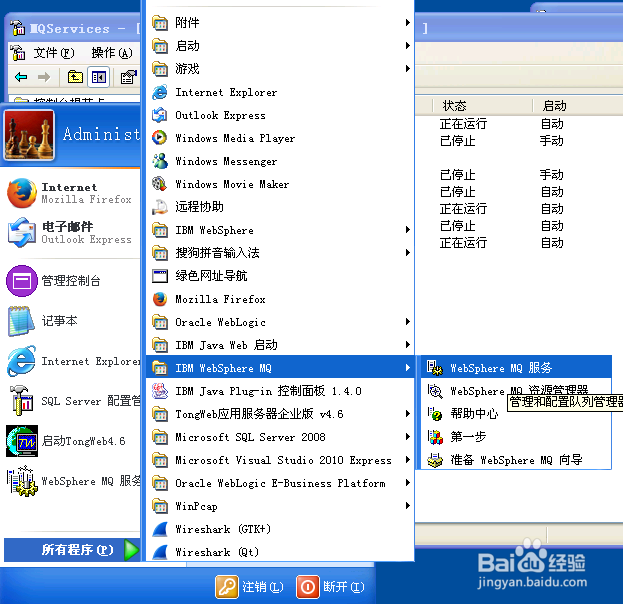Open 文件(F) menu in MQServices
The width and height of the screenshot is (623, 604).
(54, 52)
